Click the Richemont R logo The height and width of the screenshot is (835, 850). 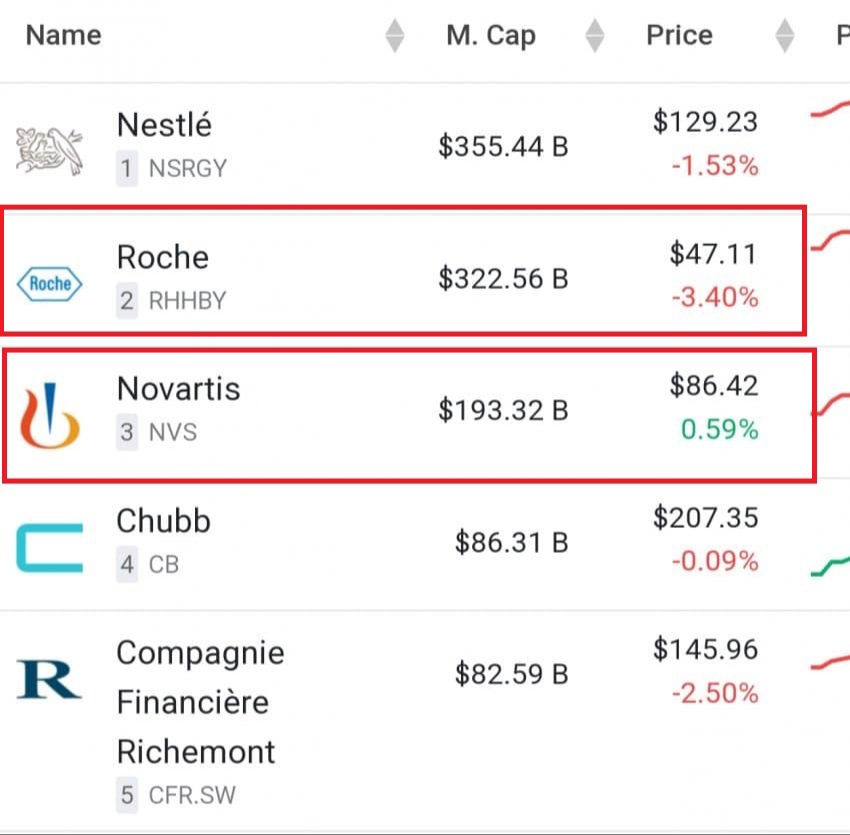pos(49,679)
